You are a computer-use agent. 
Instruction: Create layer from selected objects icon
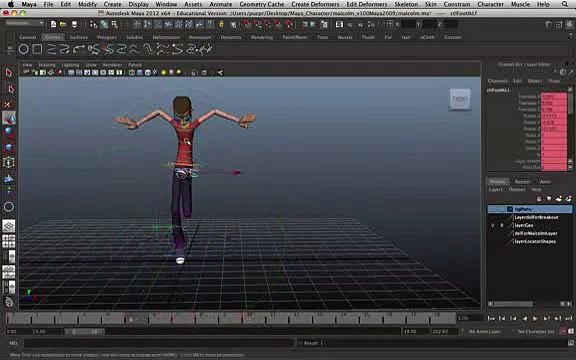tap(569, 199)
